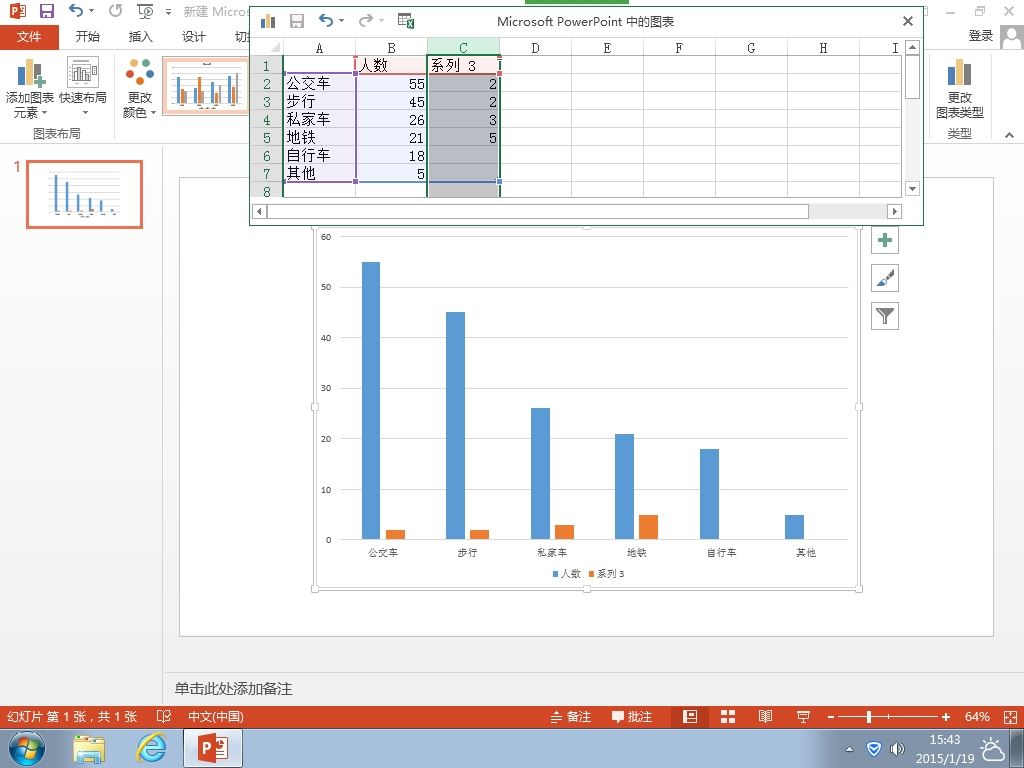Switch to Reading view icon
Image resolution: width=1024 pixels, height=768 pixels.
click(765, 716)
